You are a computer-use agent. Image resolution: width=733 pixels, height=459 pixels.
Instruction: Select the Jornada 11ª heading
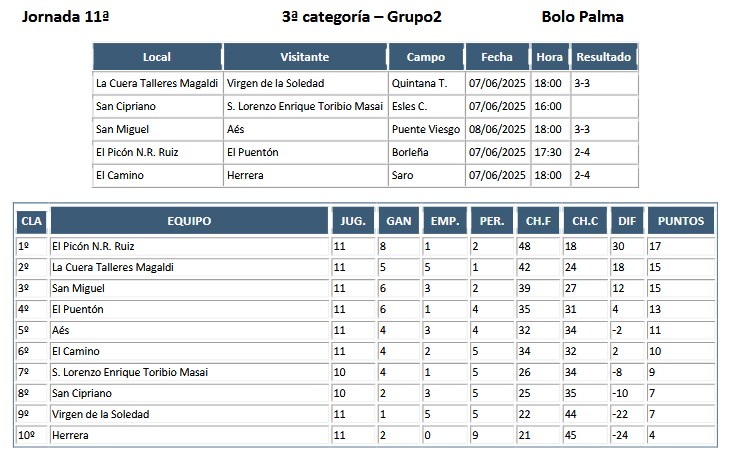[65, 17]
